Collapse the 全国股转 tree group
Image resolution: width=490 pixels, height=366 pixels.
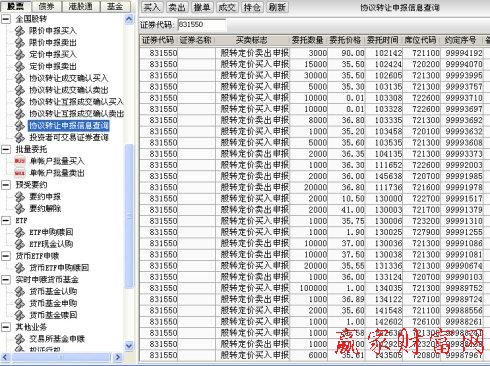point(6,19)
